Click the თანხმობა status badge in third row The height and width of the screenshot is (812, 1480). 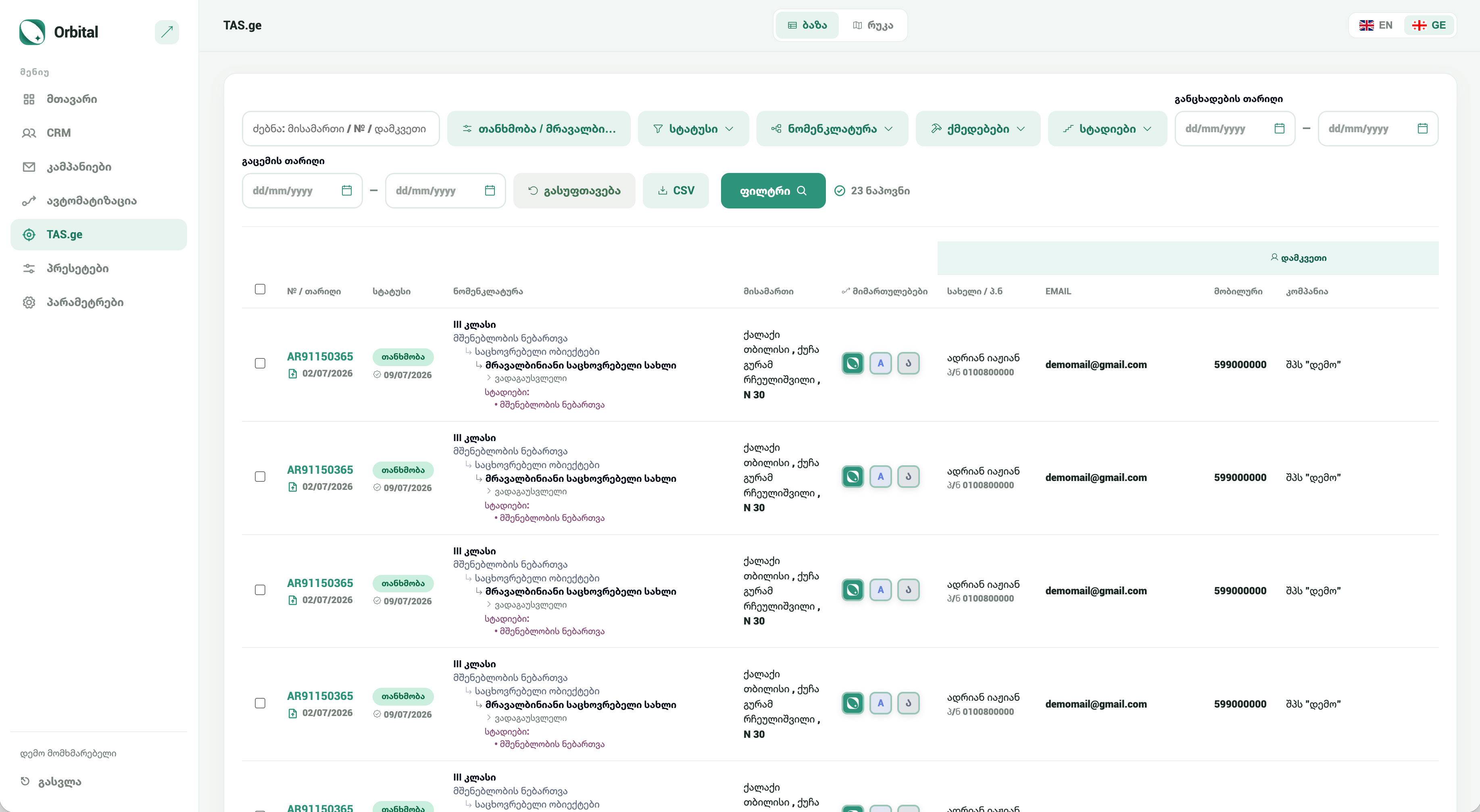(403, 583)
